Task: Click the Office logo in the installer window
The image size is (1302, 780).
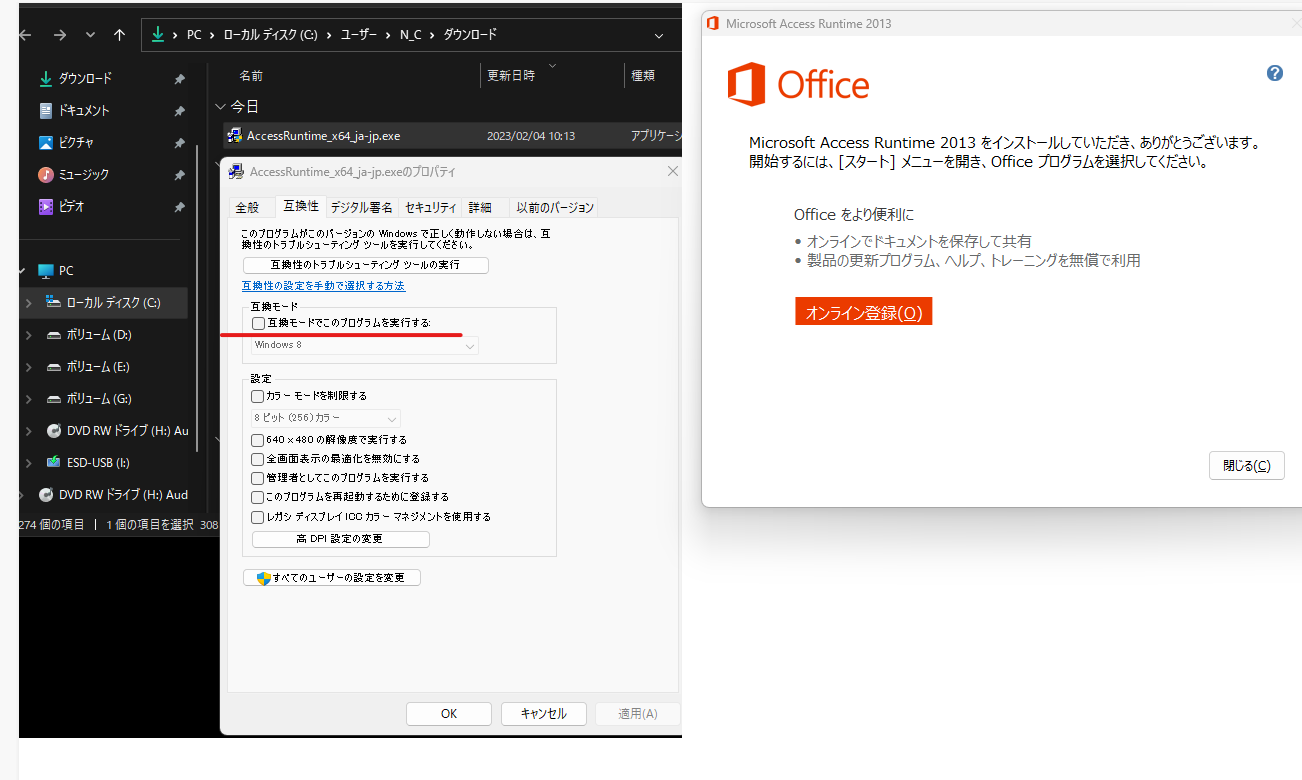Action: click(798, 84)
